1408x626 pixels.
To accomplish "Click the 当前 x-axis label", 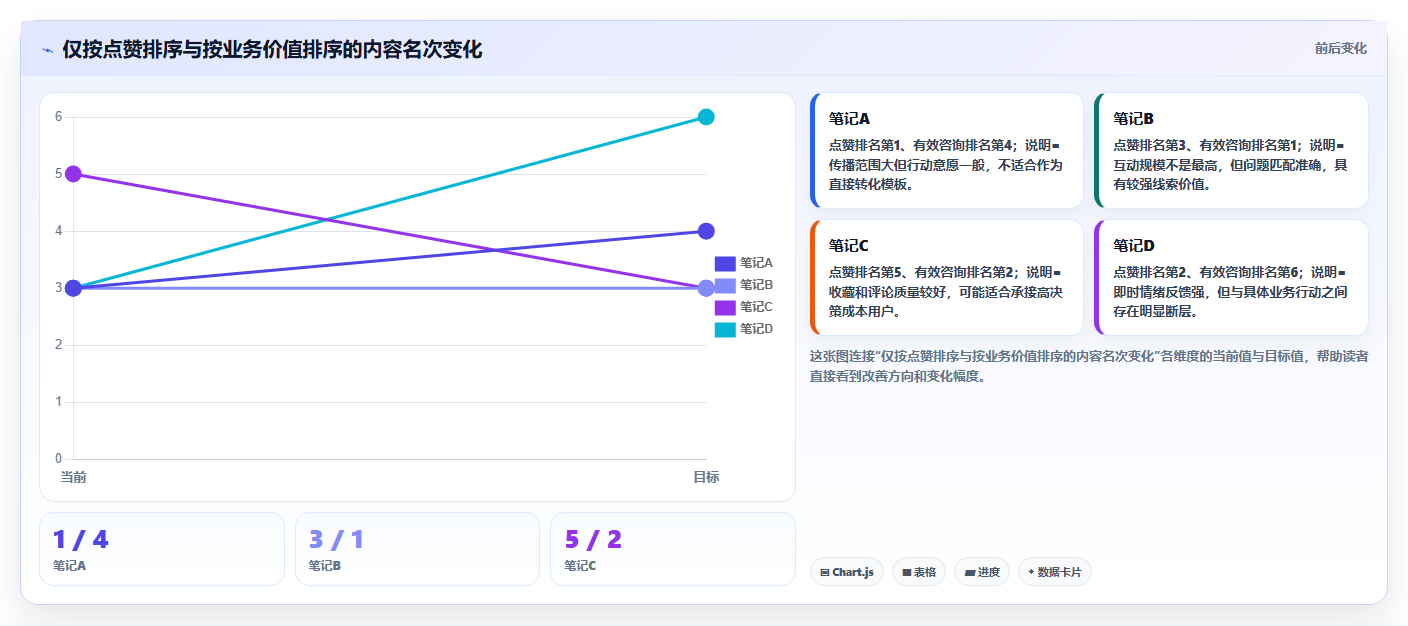I will (x=73, y=477).
